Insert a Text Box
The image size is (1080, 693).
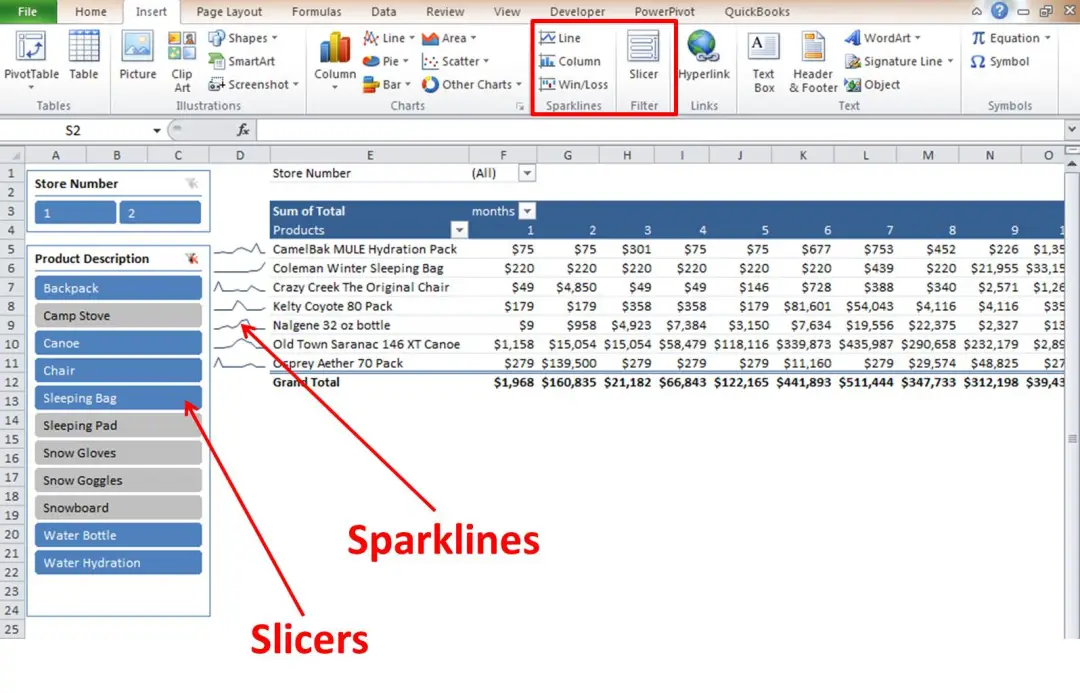(763, 62)
